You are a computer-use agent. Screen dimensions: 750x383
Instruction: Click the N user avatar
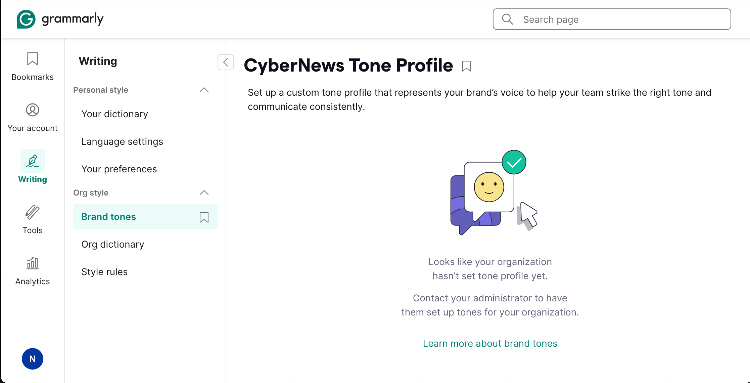coord(33,359)
